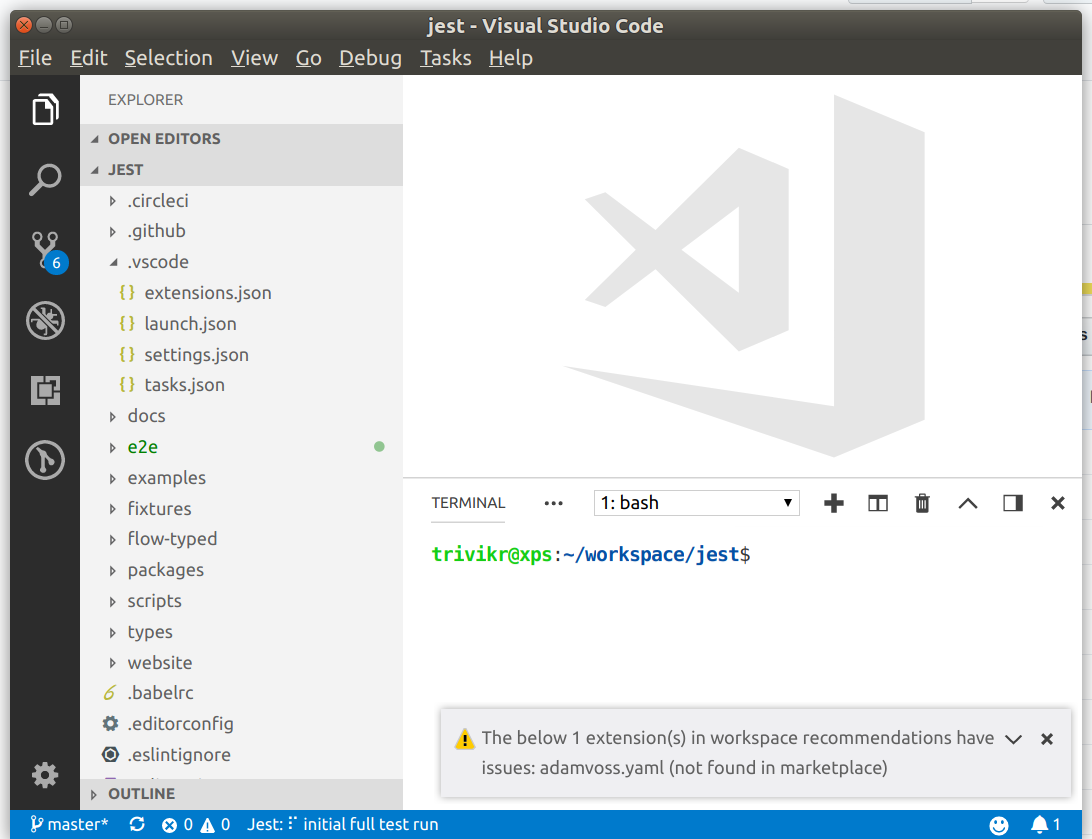Maximize the terminal panel size
Screen dimensions: 1092x839
coord(967,503)
